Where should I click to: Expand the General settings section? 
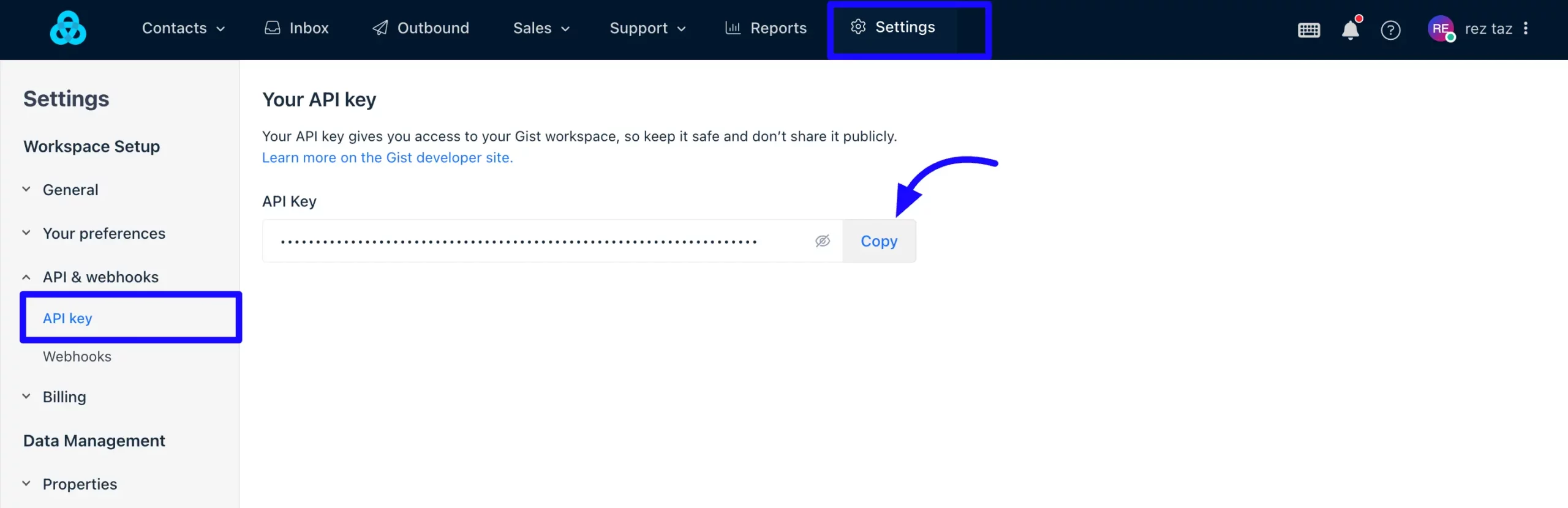(x=26, y=190)
